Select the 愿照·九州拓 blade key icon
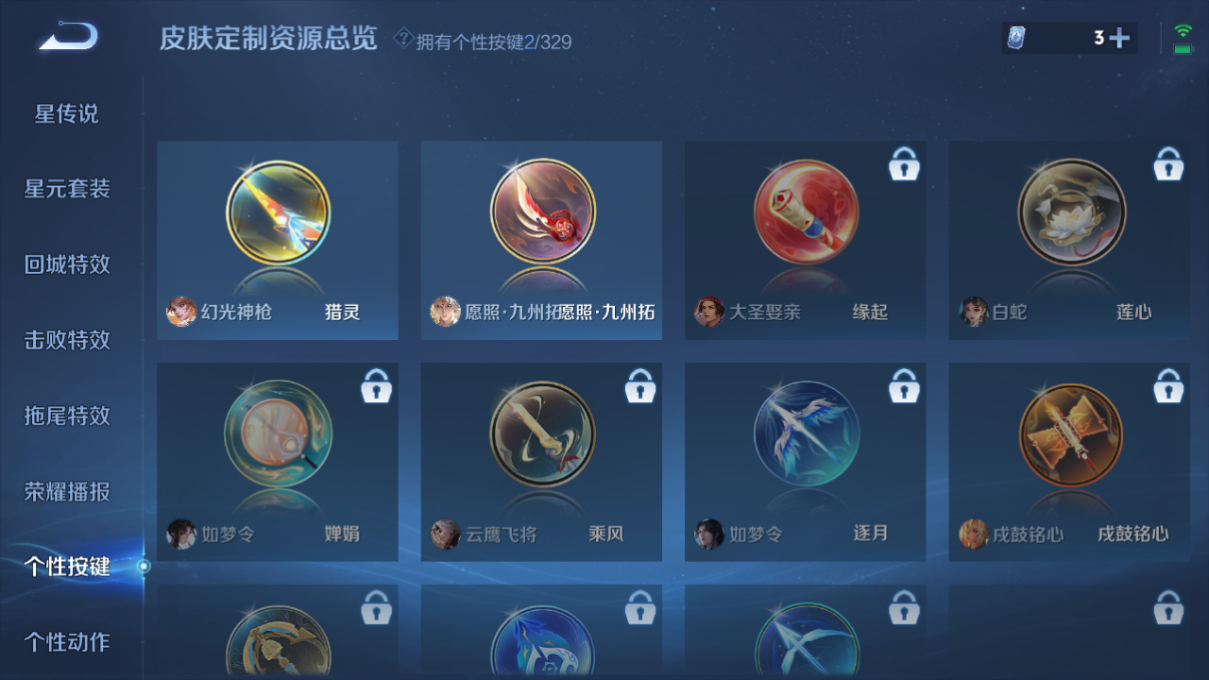This screenshot has width=1209, height=680. 542,213
